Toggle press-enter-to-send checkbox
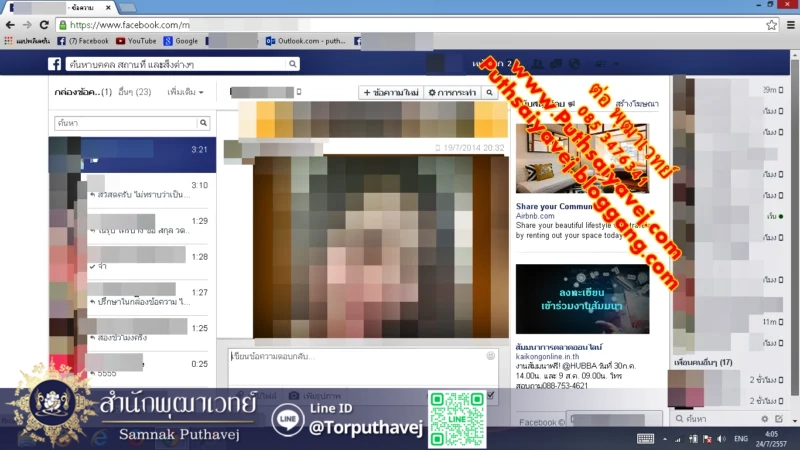This screenshot has height=450, width=800. (490, 396)
